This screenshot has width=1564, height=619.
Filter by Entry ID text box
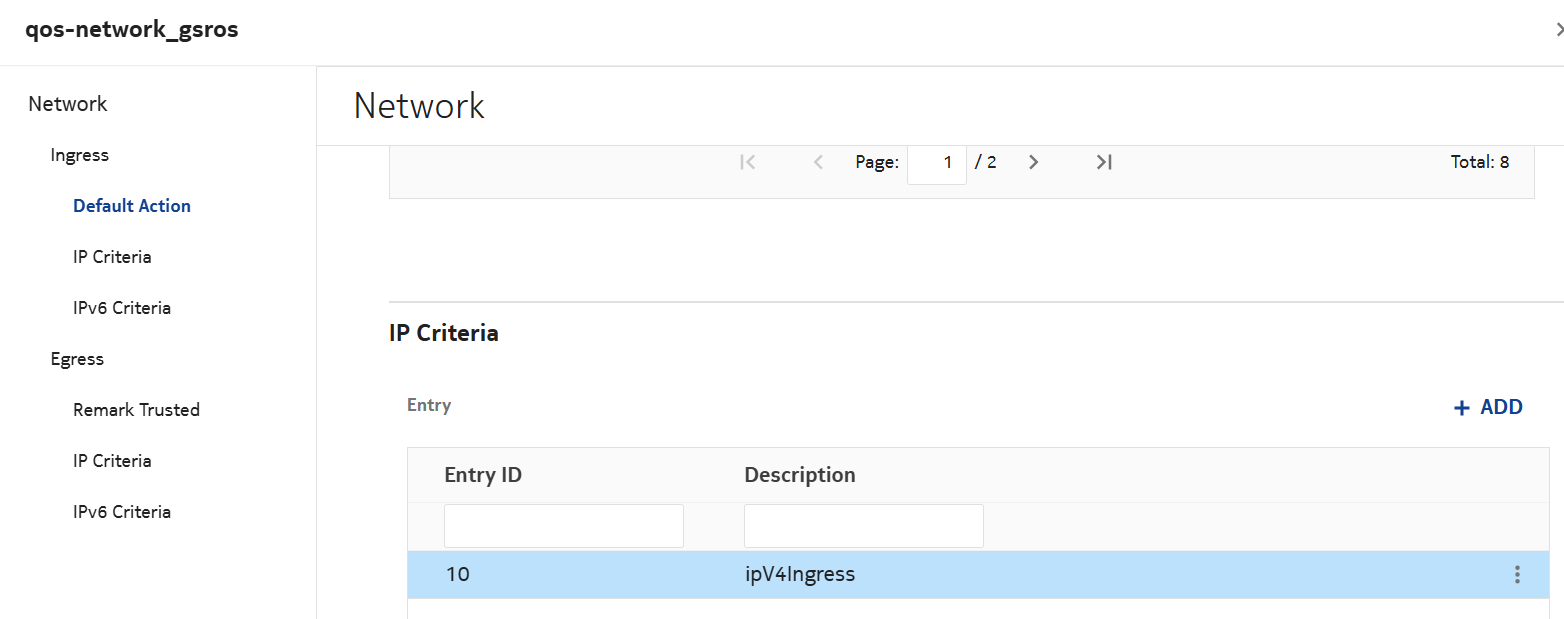[563, 526]
